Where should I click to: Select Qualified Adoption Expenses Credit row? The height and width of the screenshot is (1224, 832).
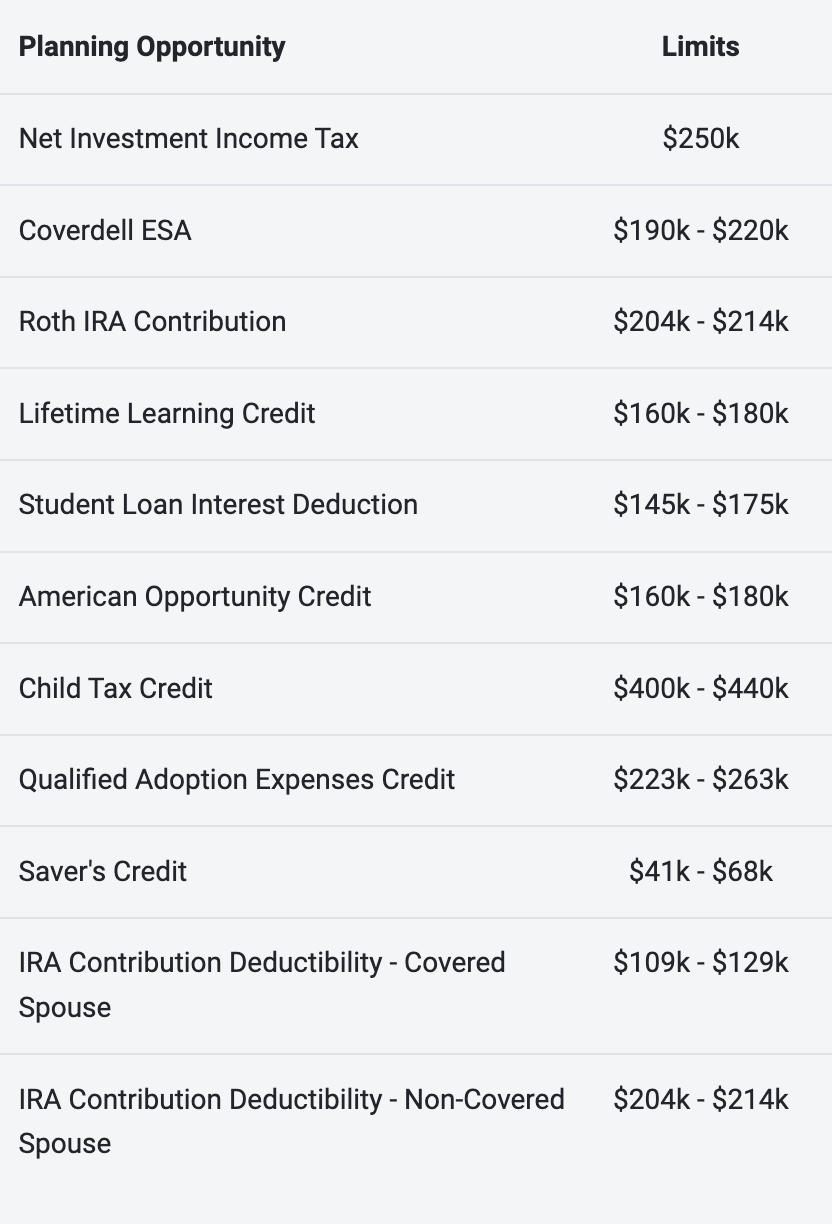point(416,780)
